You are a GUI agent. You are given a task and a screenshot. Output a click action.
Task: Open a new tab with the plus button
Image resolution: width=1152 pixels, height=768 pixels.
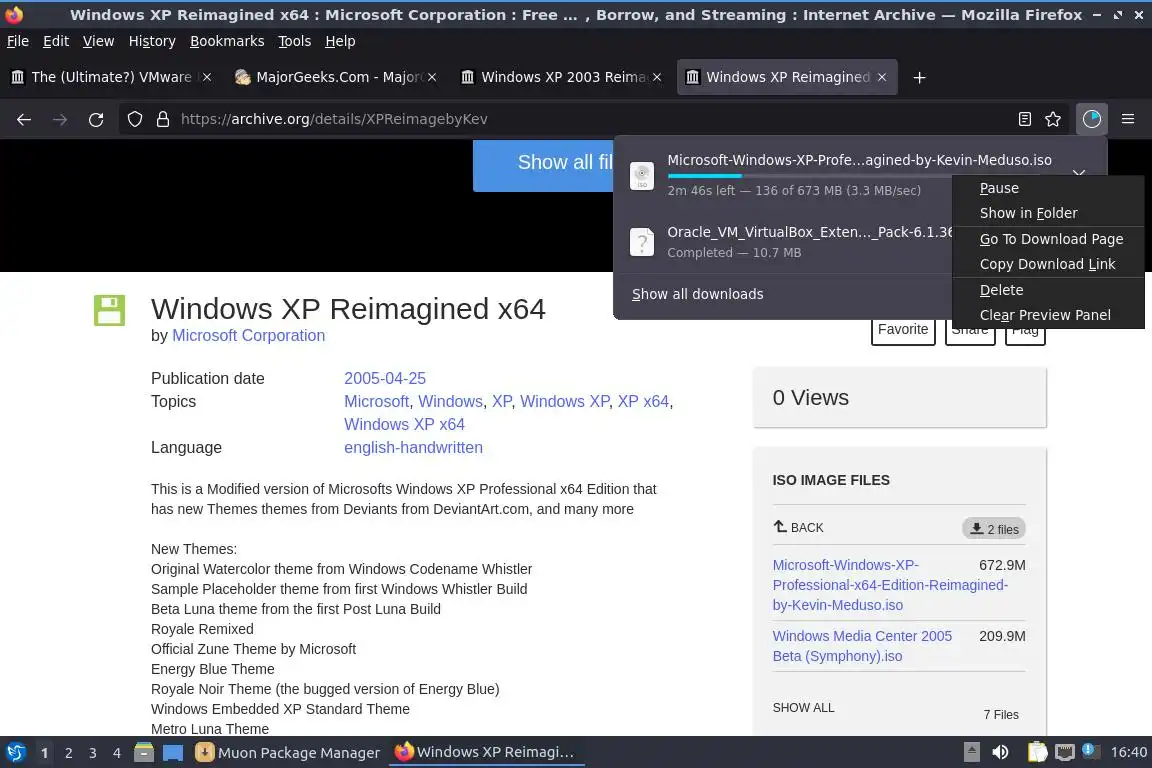coord(919,77)
